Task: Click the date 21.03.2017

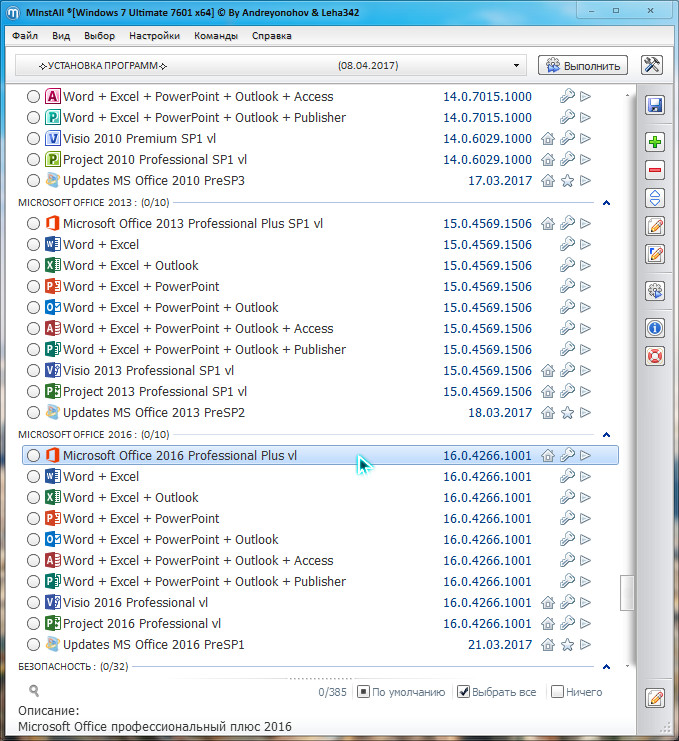Action: pos(500,645)
